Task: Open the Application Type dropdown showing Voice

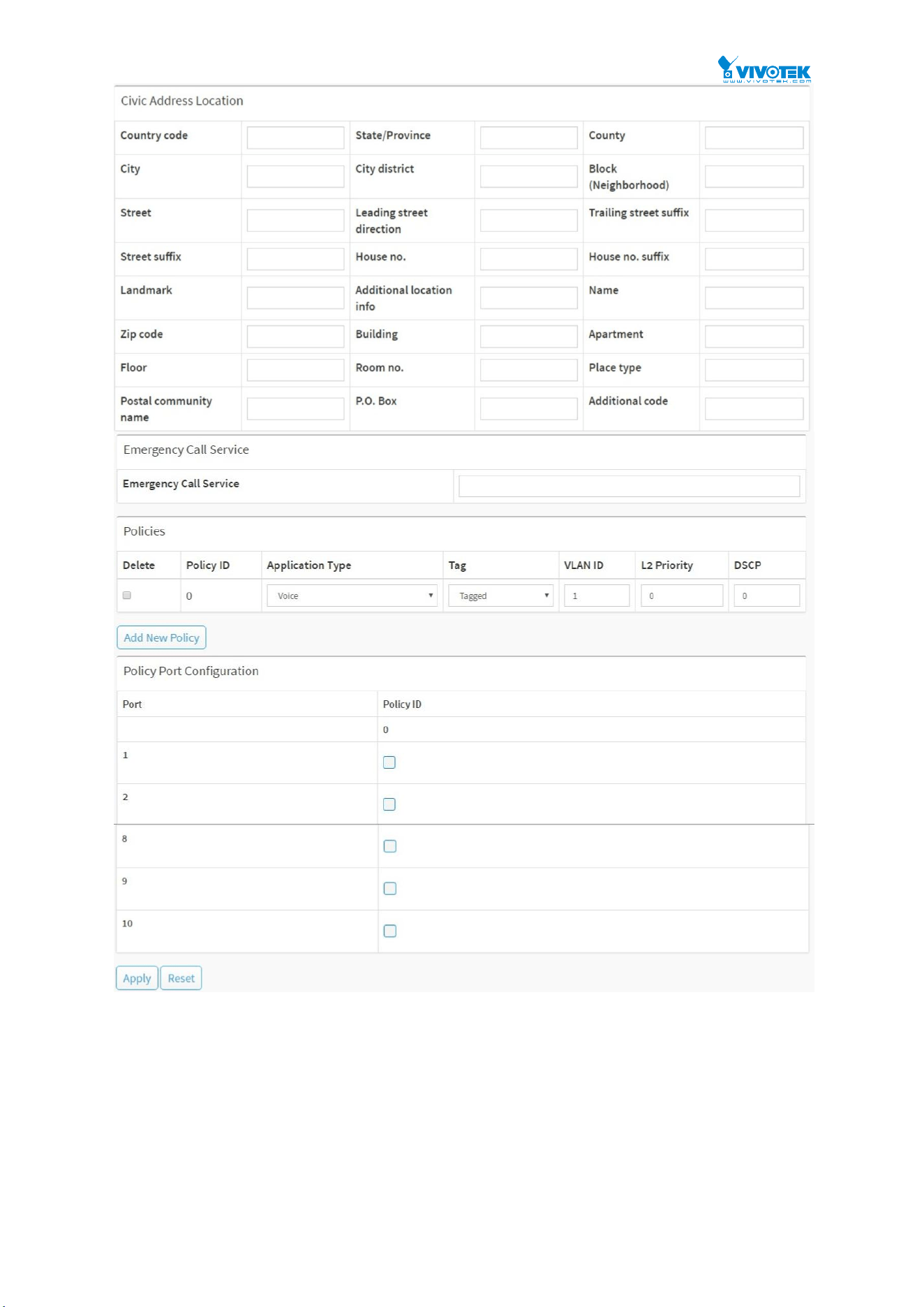Action: coord(352,596)
